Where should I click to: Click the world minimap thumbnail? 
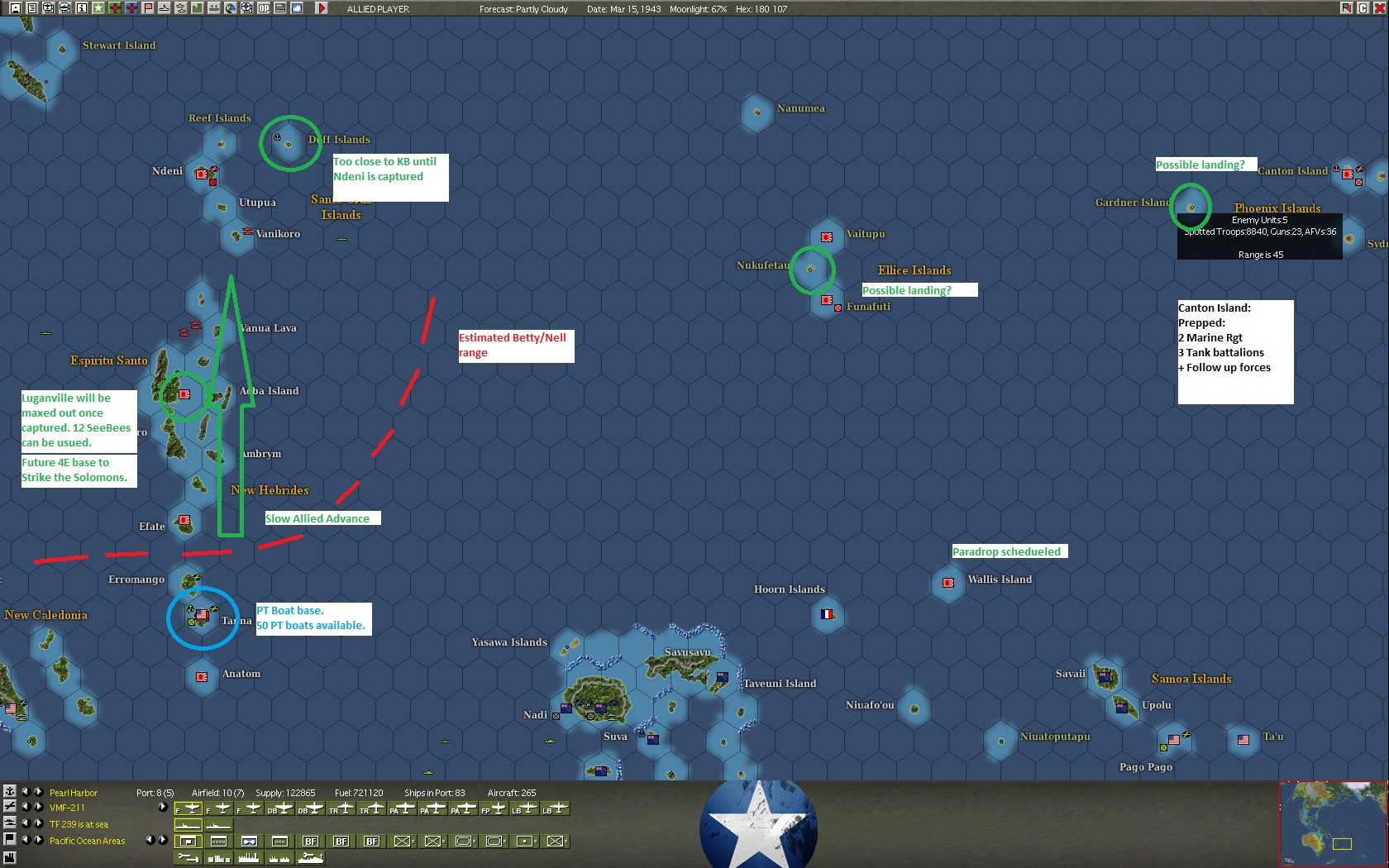[1333, 823]
